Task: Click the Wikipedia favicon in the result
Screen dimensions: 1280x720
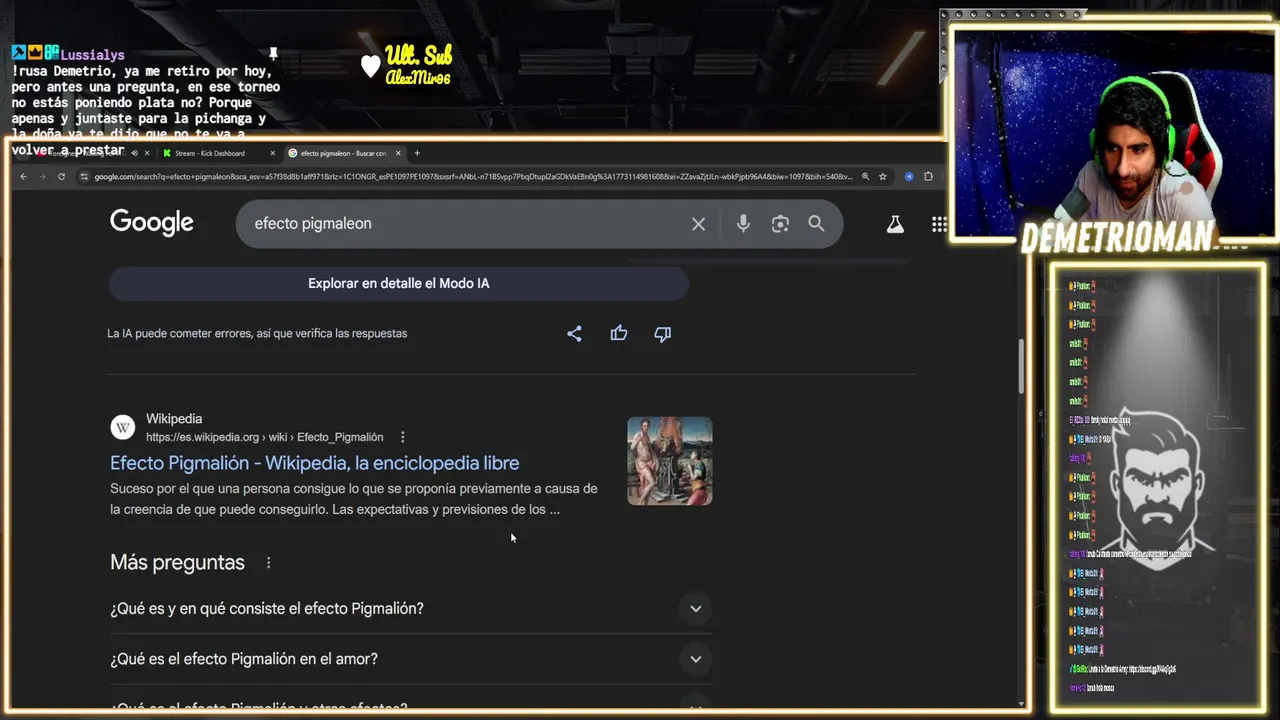Action: (123, 428)
